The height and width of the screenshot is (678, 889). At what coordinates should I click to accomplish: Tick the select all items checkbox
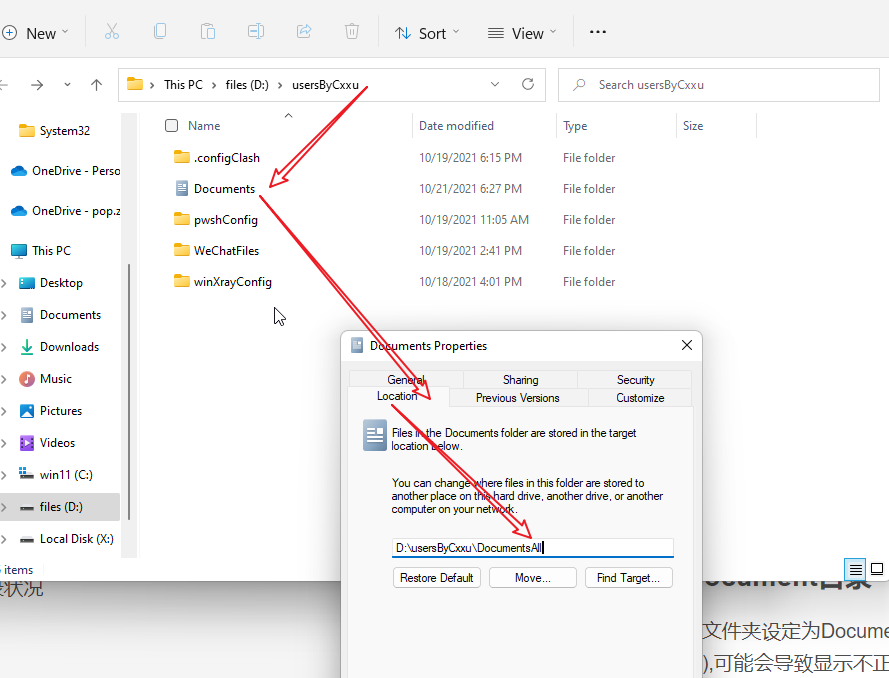pos(171,125)
